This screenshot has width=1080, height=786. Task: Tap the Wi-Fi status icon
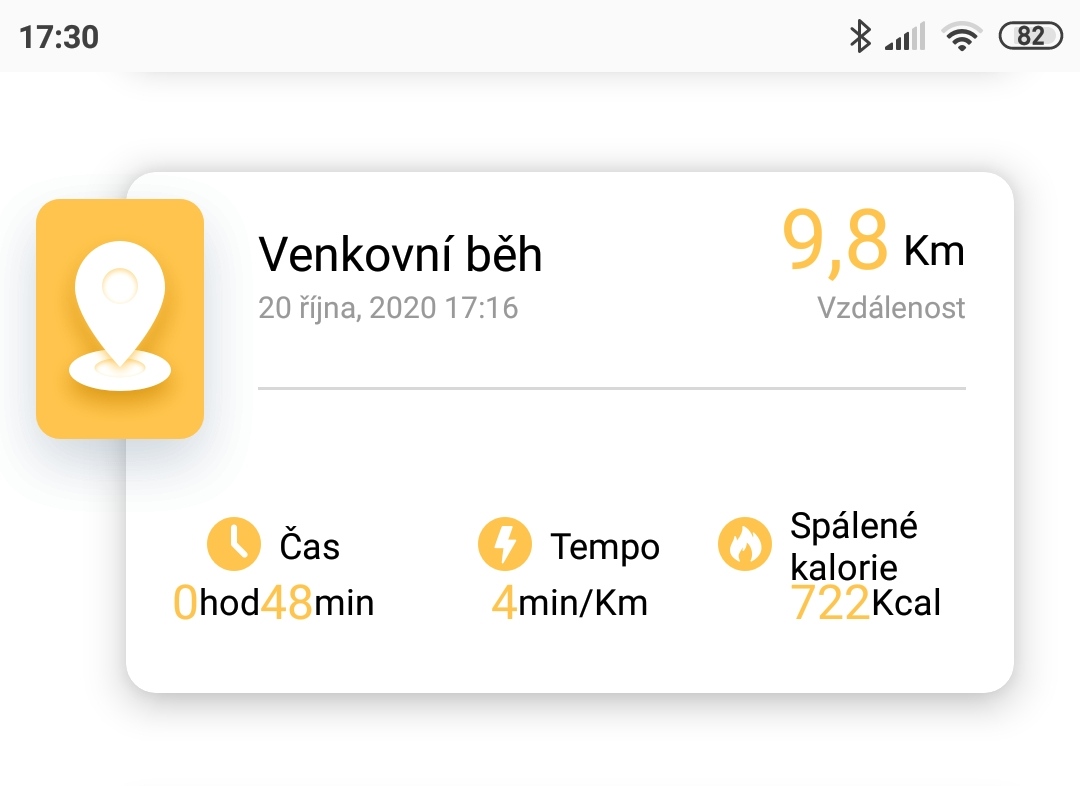(962, 36)
